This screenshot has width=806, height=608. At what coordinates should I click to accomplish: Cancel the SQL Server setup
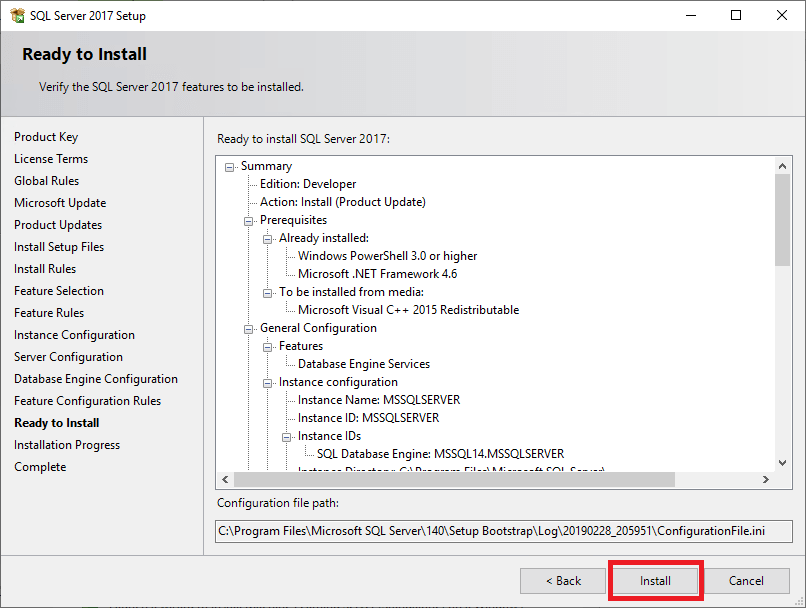point(746,581)
